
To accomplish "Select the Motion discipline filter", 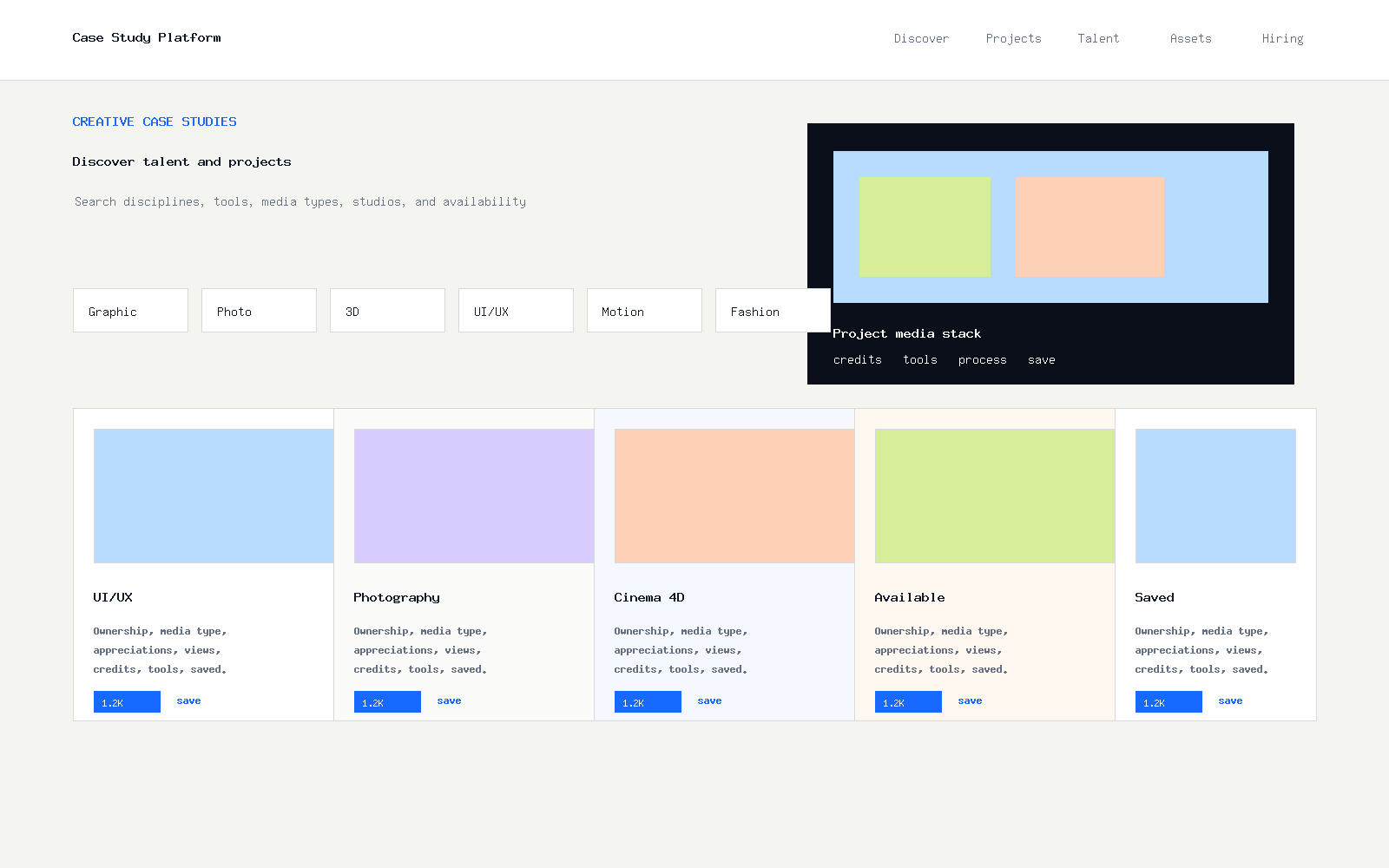I will [644, 311].
